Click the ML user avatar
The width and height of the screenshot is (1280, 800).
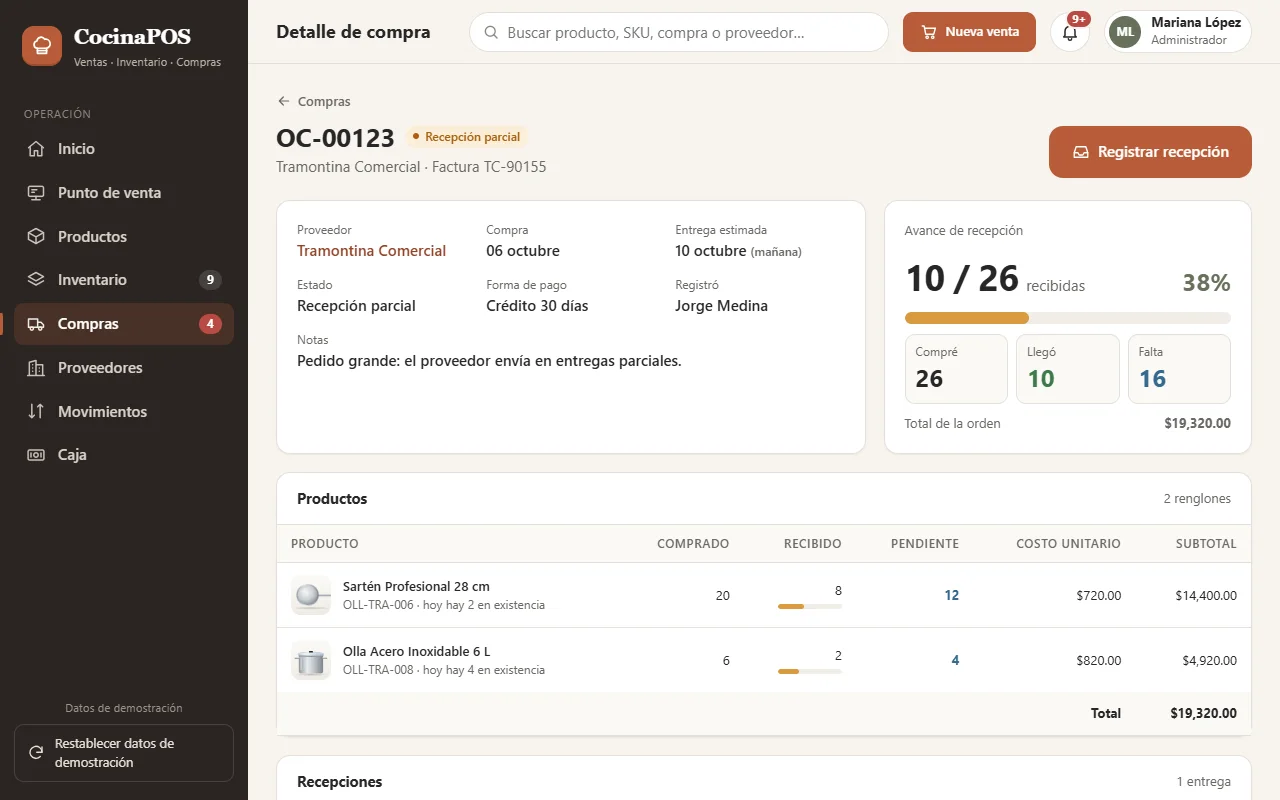[1125, 32]
